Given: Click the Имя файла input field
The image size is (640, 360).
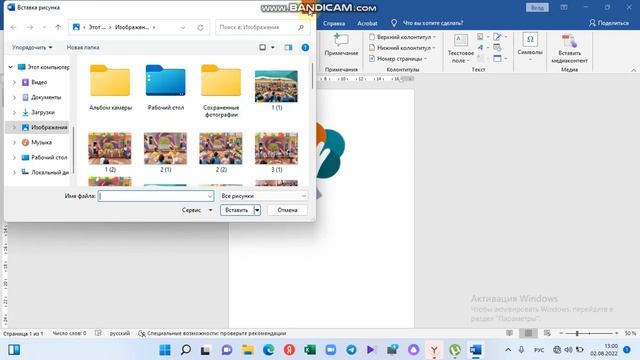Looking at the screenshot, I should pos(156,196).
